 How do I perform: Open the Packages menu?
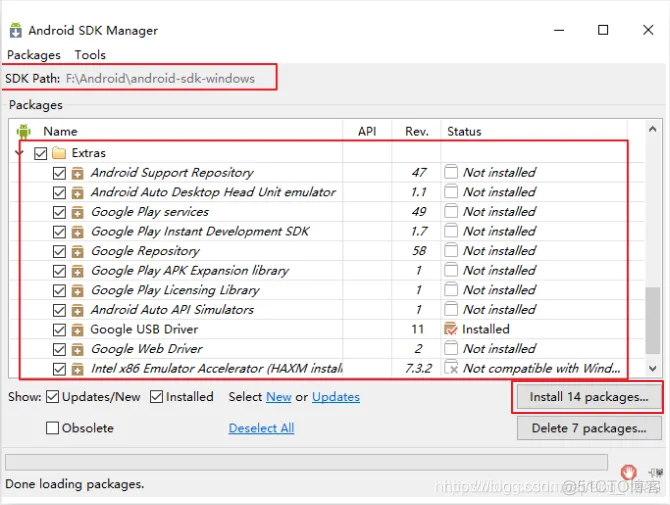coord(34,55)
